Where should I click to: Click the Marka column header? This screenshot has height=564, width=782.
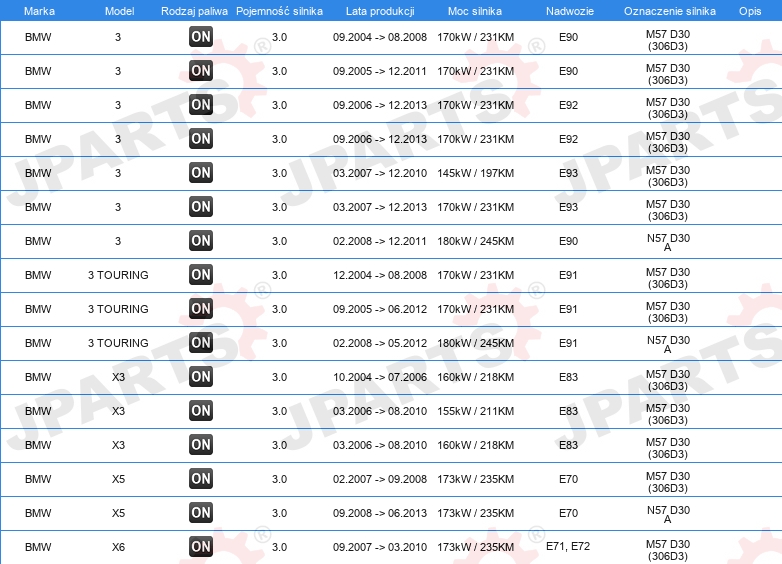[39, 11]
